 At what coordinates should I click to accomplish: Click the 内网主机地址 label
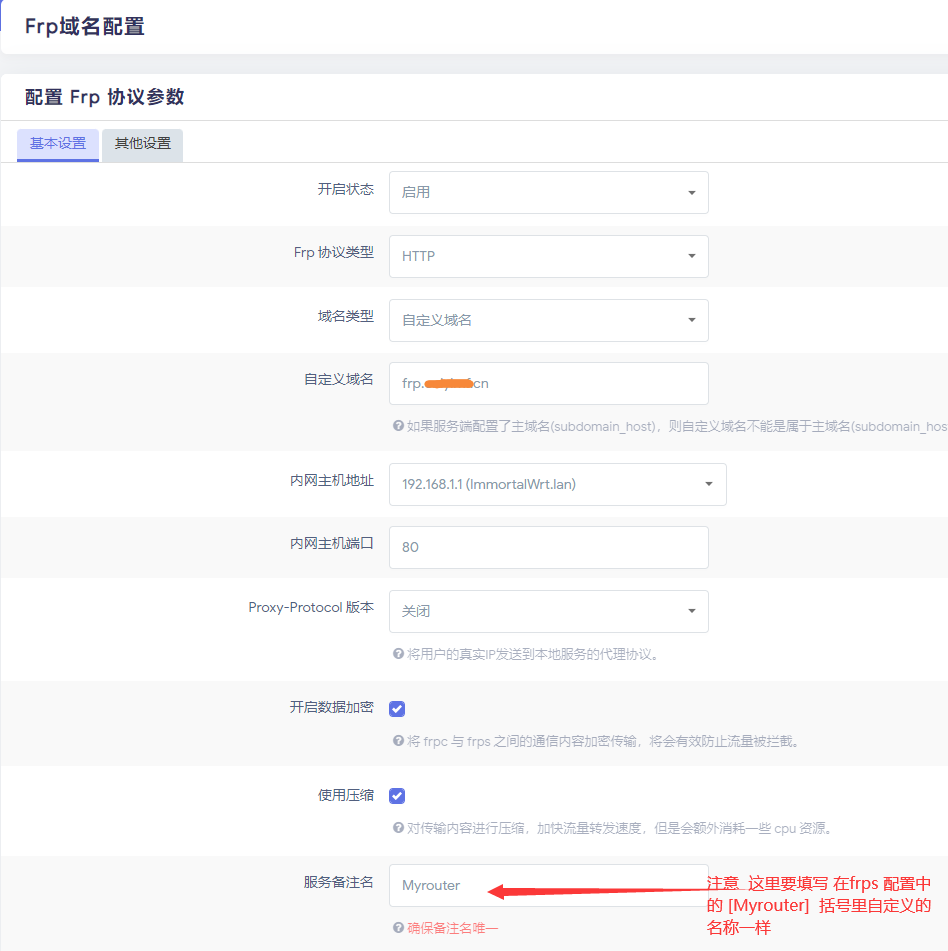pos(331,480)
